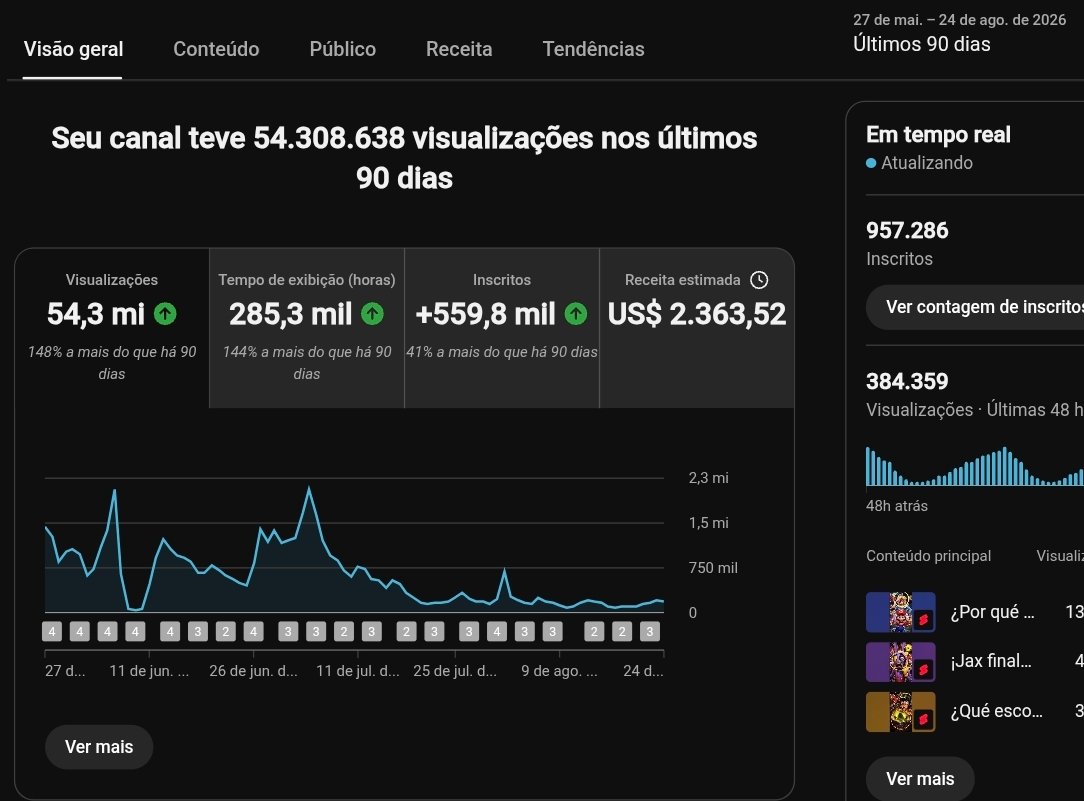Screen dimensions: 1084x801
Task: Click Ver mais in the Em tempo real panel
Action: click(x=920, y=779)
